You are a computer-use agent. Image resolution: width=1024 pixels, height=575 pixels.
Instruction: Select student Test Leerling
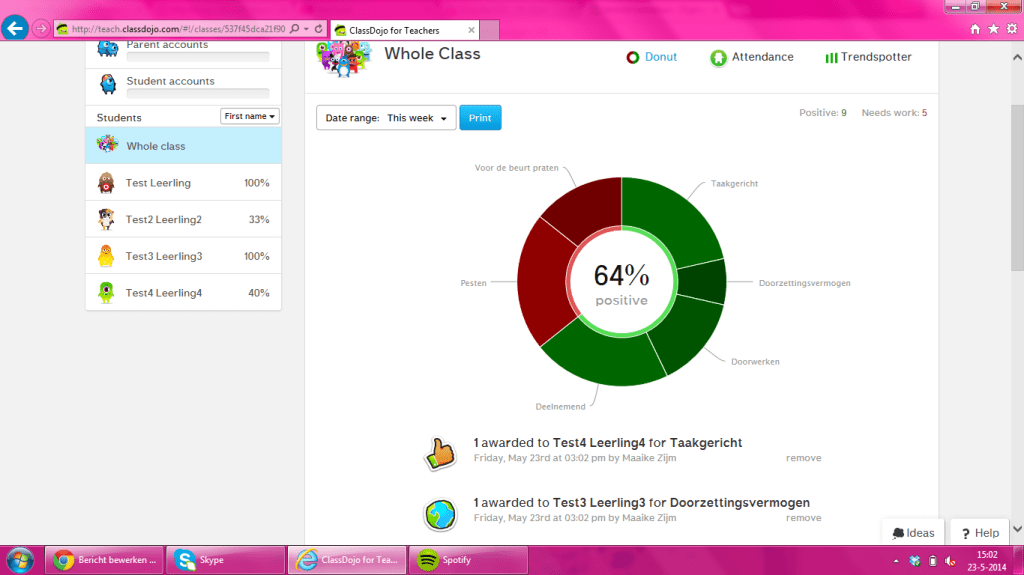coord(183,183)
